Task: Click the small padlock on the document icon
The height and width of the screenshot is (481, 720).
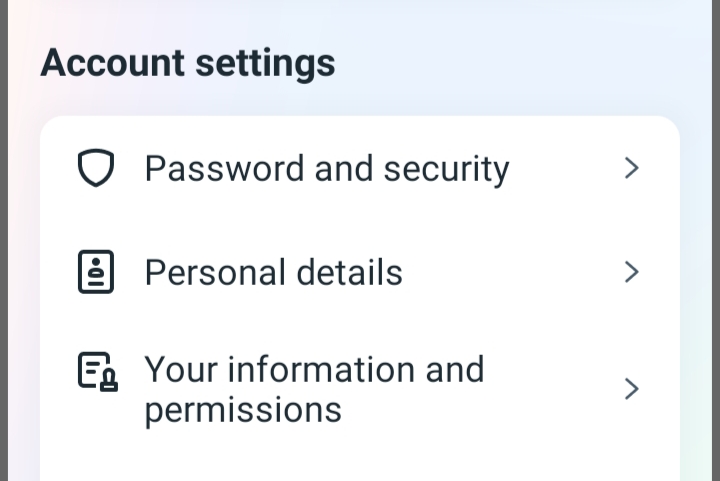Action: [x=109, y=381]
